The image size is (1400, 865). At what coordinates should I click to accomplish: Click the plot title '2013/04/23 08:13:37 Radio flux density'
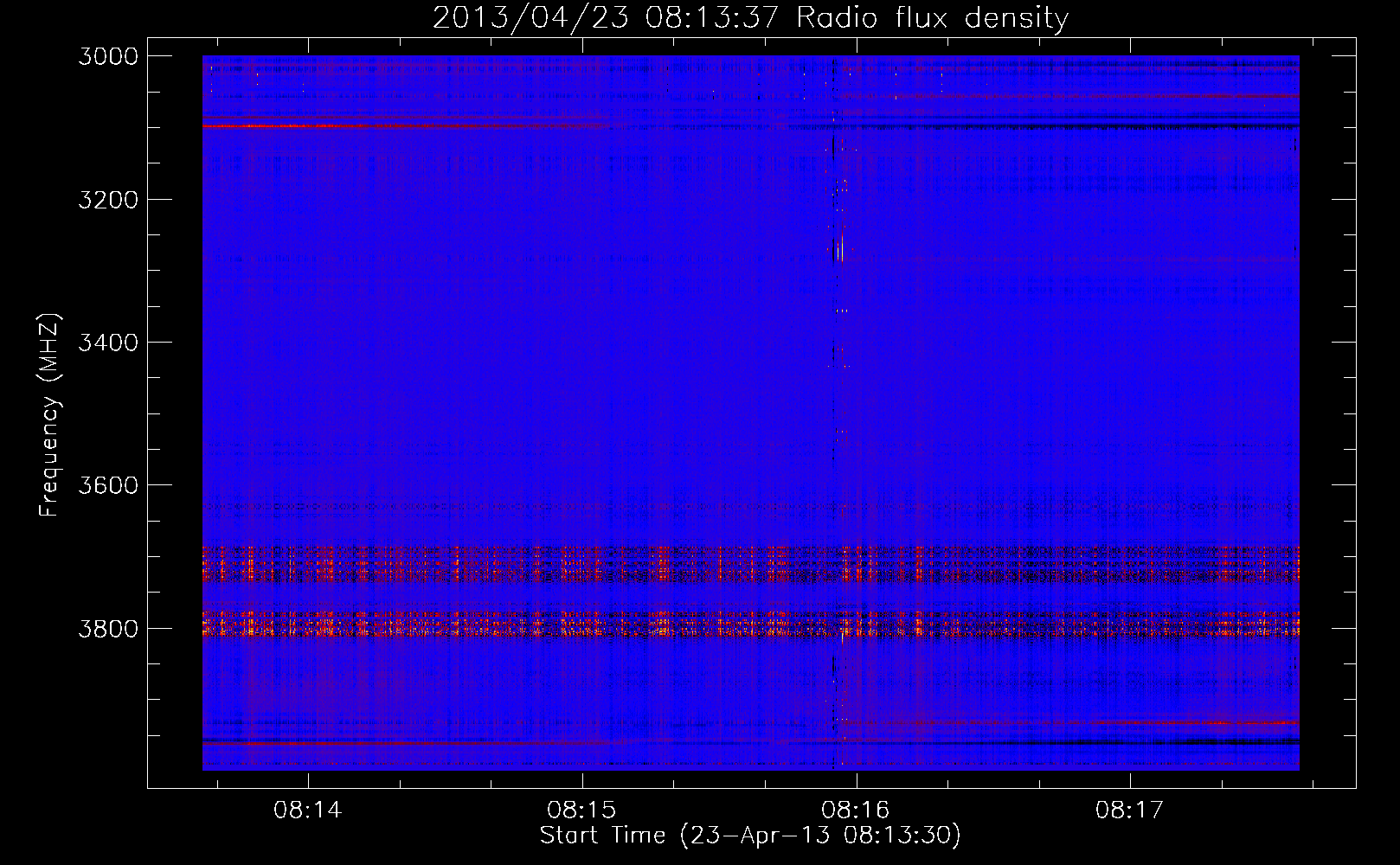(x=750, y=17)
